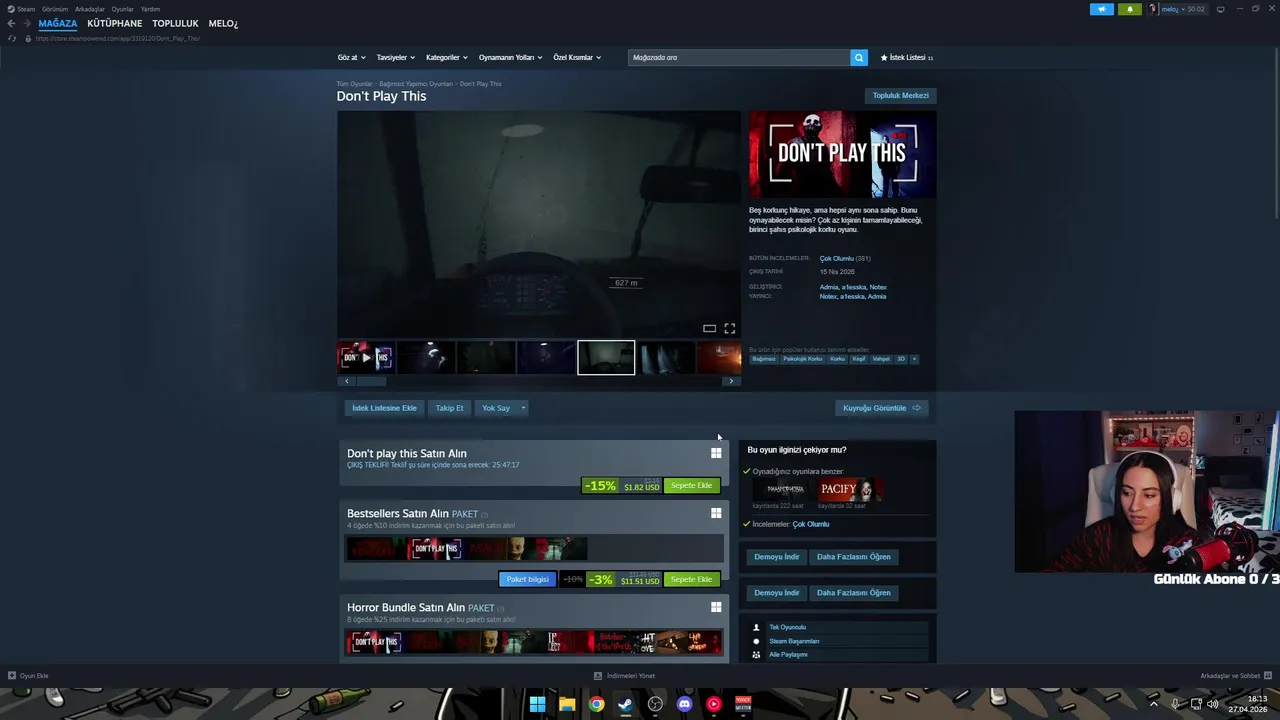The image size is (1280, 720).
Task: Expand the Tavsiyeler dropdown
Action: [x=396, y=57]
